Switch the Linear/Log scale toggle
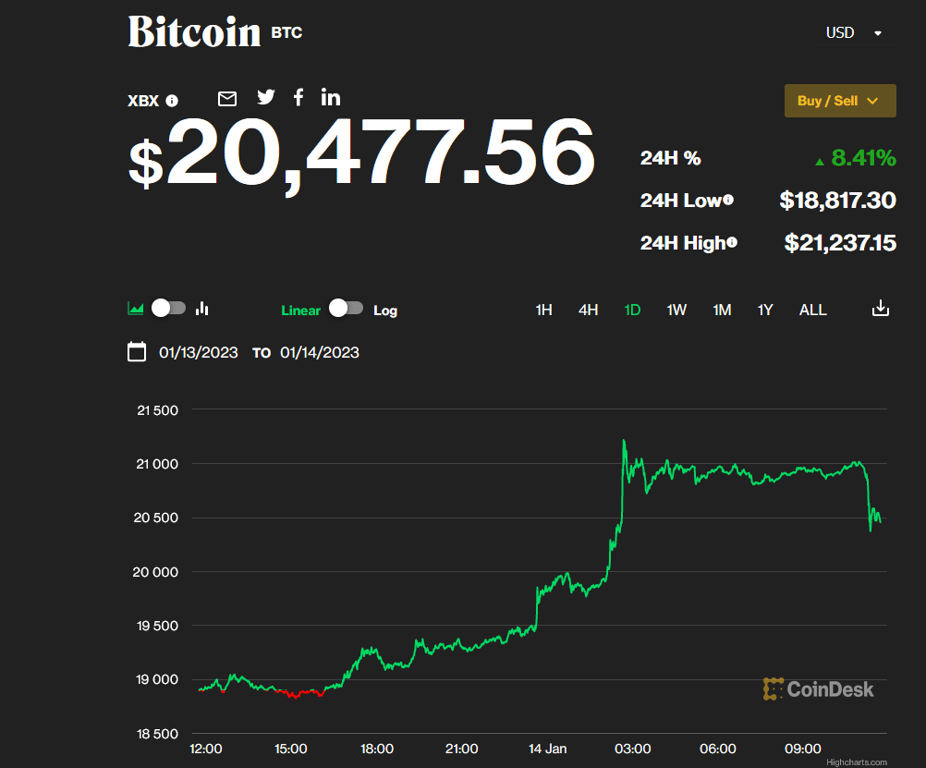Image resolution: width=926 pixels, height=768 pixels. (346, 308)
